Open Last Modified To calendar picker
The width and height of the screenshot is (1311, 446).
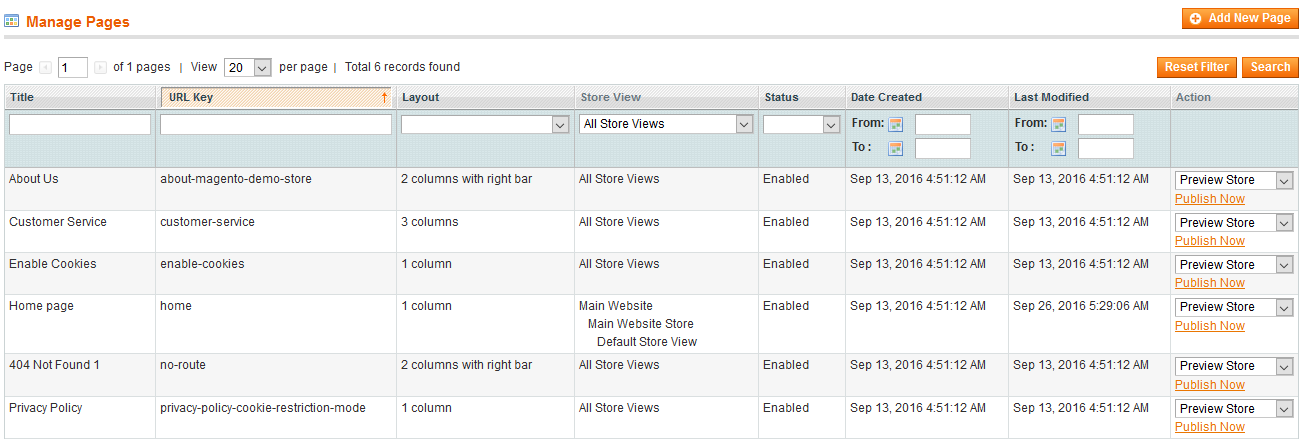[x=1058, y=149]
